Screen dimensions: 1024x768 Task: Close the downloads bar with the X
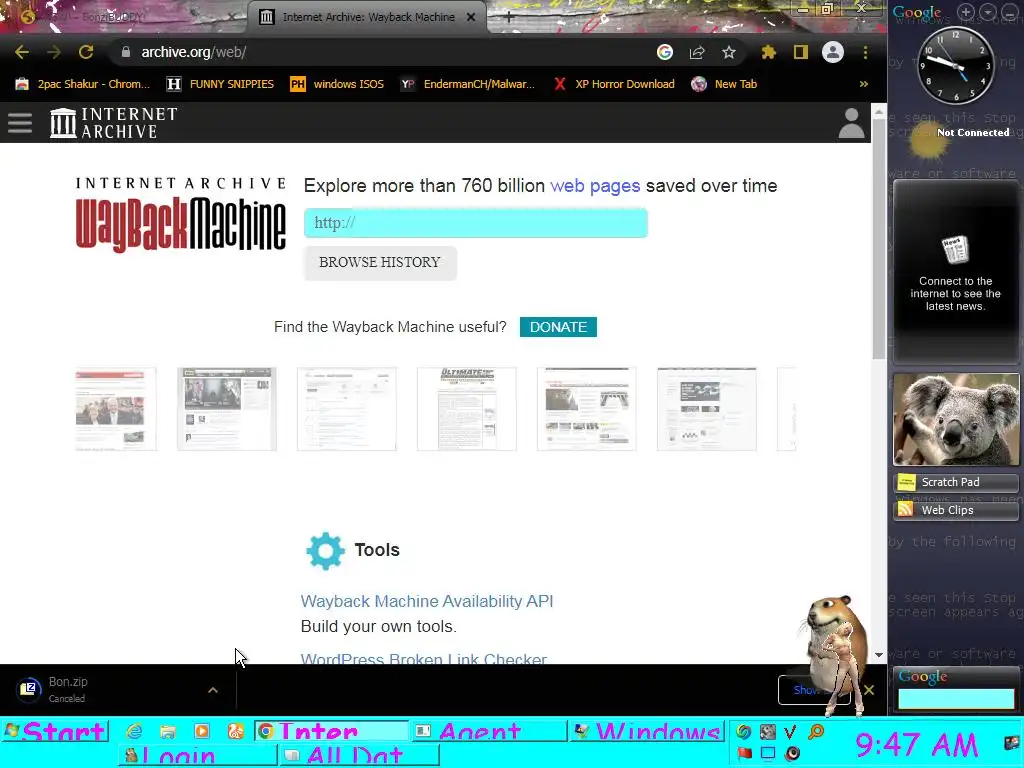[869, 690]
